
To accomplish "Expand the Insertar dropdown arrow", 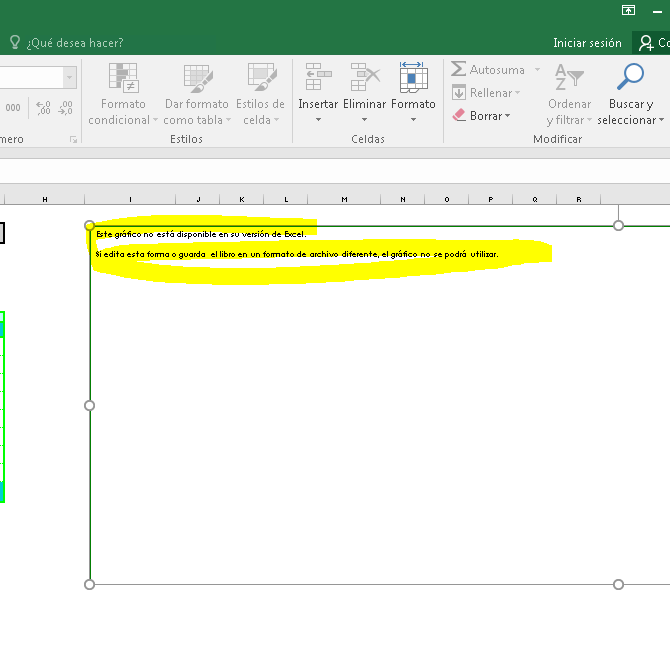I will click(318, 120).
